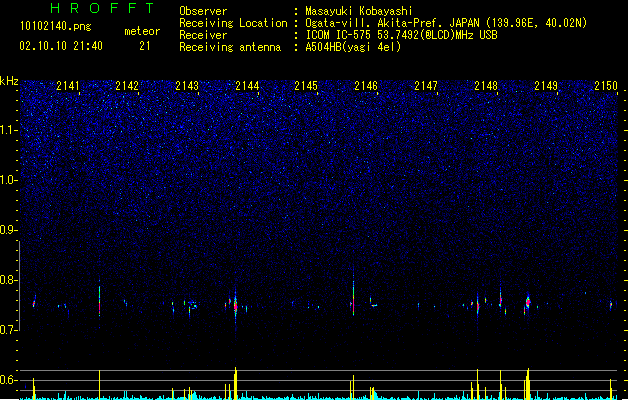Image resolution: width=629 pixels, height=400 pixels.
Task: Click the 0.9 kHz axis label
Action: (x=8, y=230)
